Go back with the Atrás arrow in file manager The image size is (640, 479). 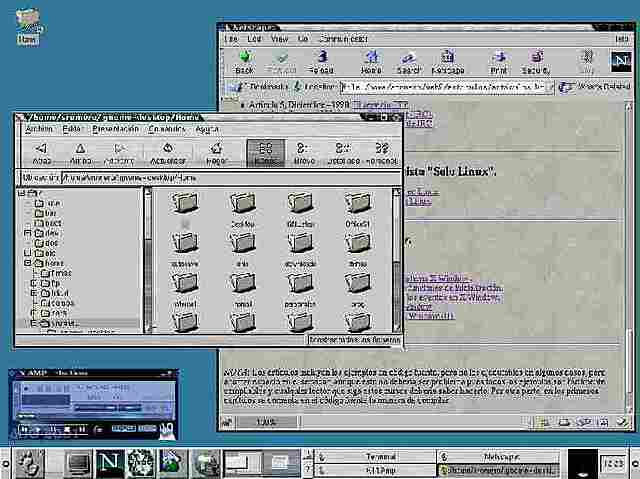point(42,153)
